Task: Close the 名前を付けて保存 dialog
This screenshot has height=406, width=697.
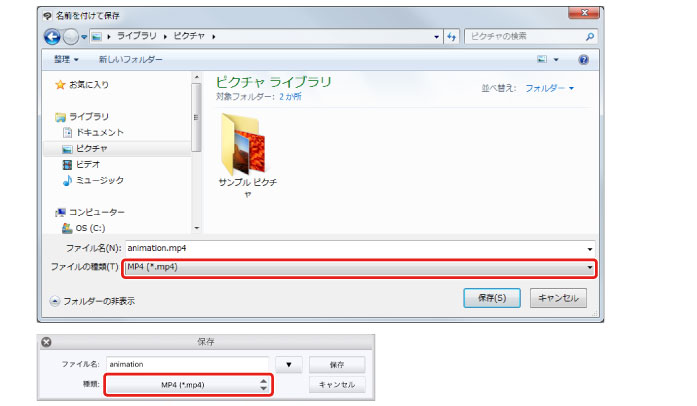Action: coord(584,13)
